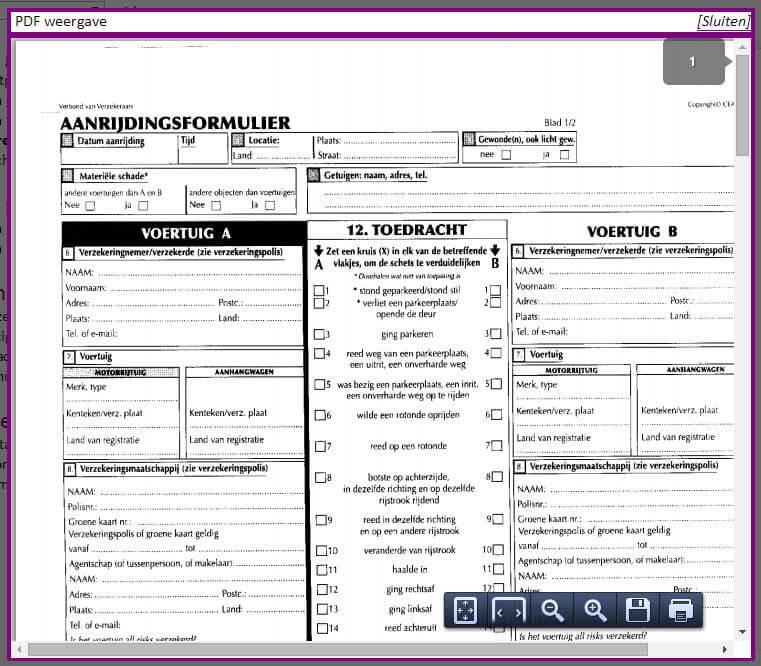Screen dimensions: 761x666
Task: Tick 'Ja' for andere voertuigen dan A en B
Action: pos(143,206)
